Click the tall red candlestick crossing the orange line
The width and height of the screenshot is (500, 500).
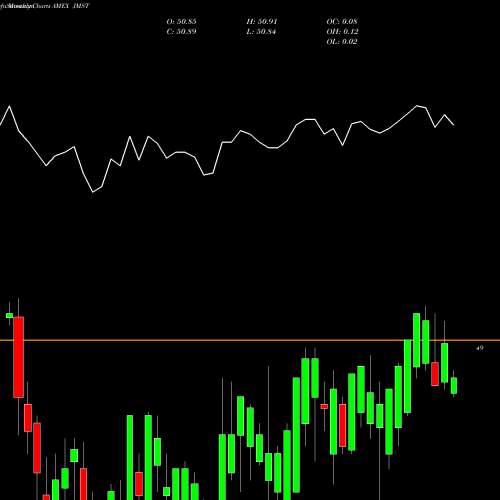pyautogui.click(x=18, y=357)
